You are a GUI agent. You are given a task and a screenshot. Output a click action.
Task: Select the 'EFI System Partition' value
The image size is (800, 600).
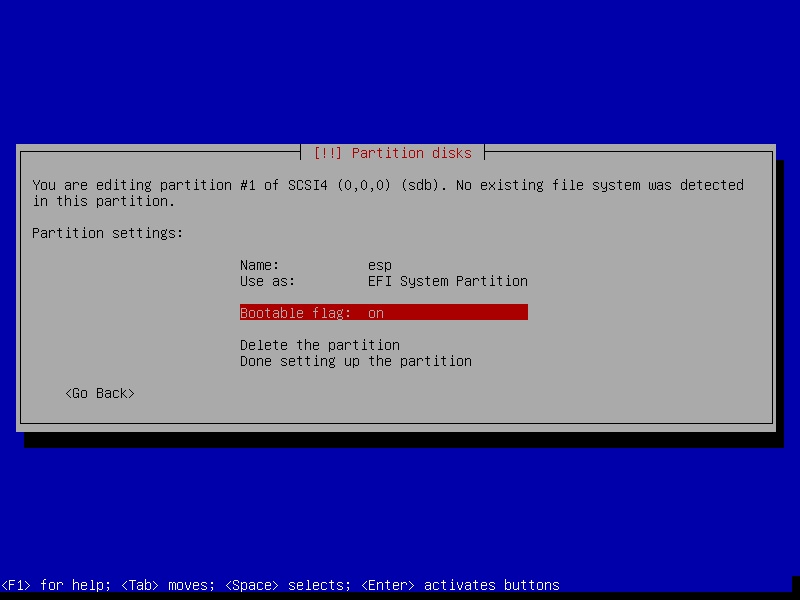pyautogui.click(x=447, y=281)
